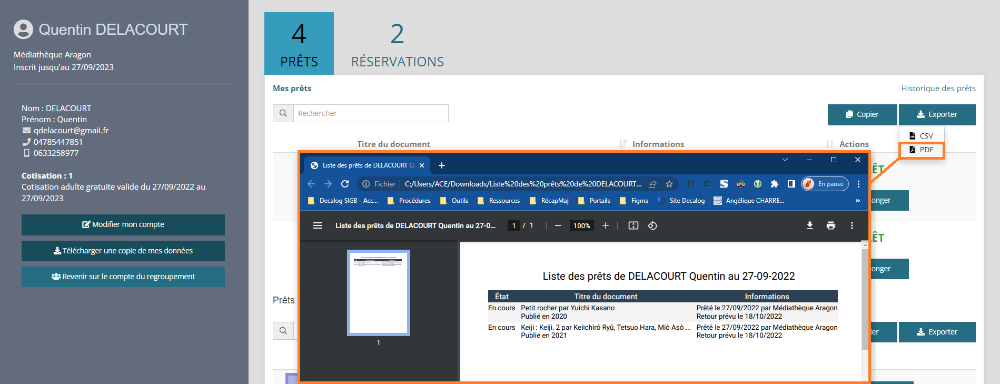The width and height of the screenshot is (1000, 384).
Task: Open 'Ressources' bookmark folder
Action: click(500, 200)
